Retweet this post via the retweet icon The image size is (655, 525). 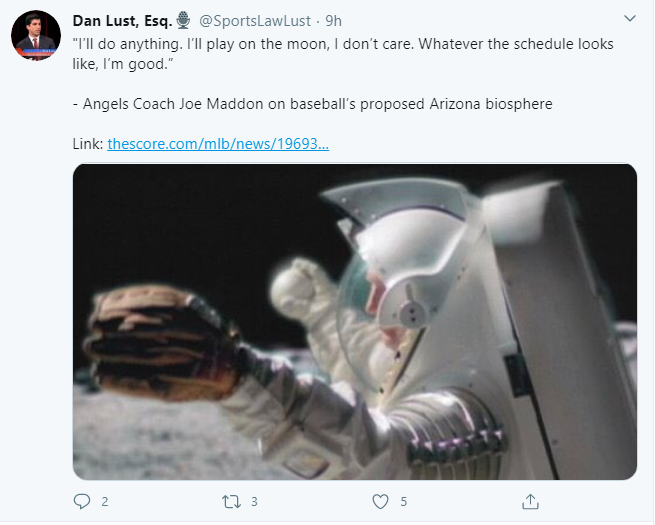coord(231,501)
